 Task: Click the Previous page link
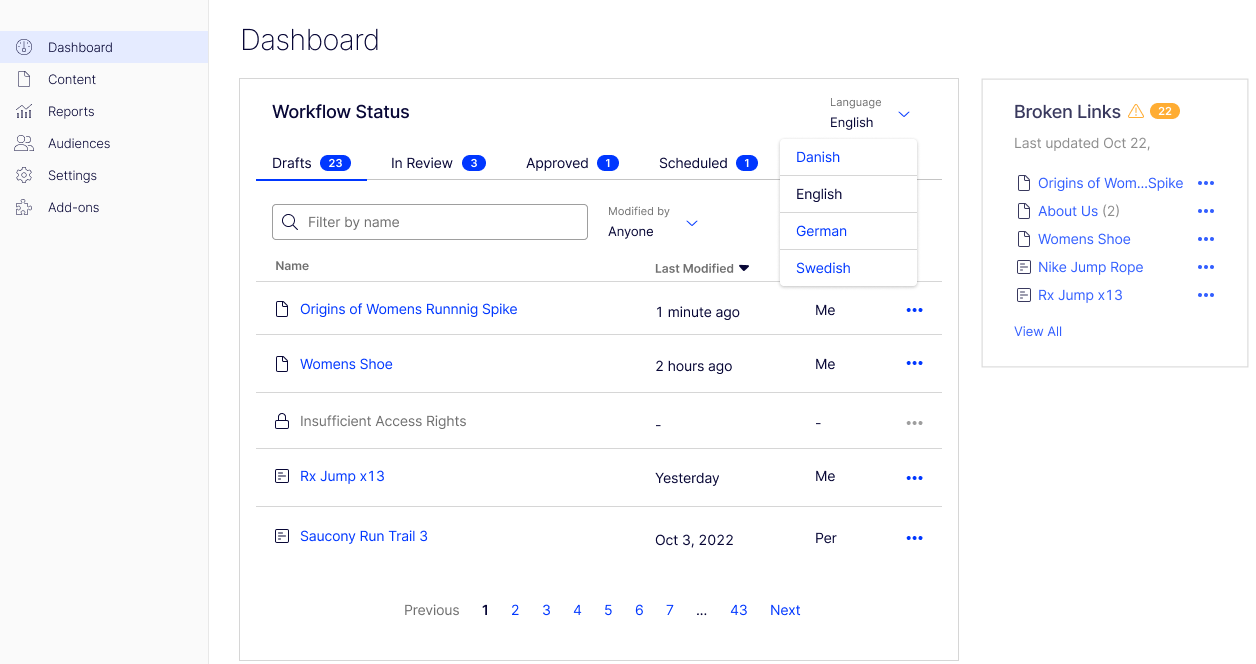click(x=432, y=610)
